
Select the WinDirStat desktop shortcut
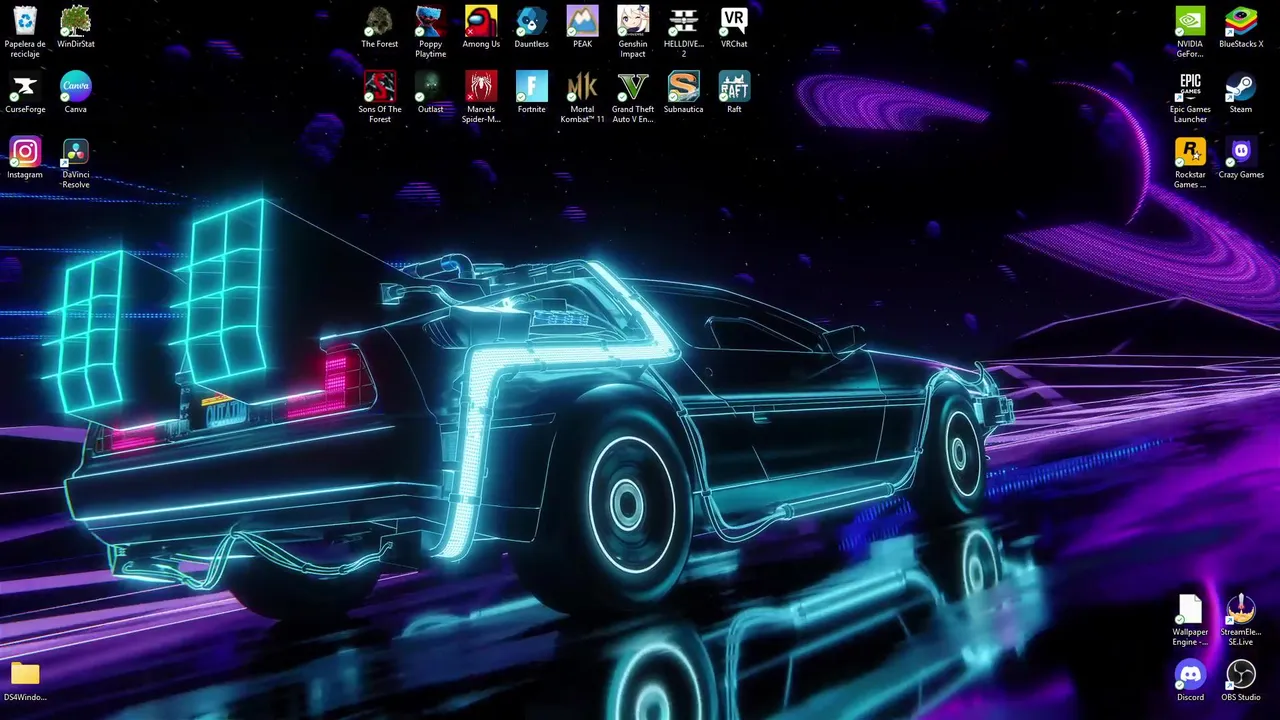(x=76, y=21)
